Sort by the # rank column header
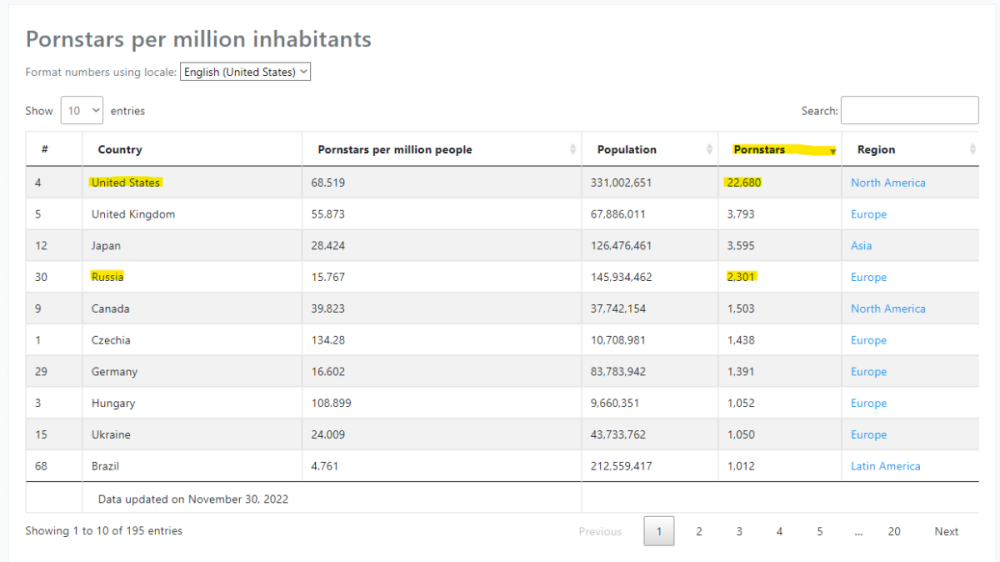 (45, 150)
